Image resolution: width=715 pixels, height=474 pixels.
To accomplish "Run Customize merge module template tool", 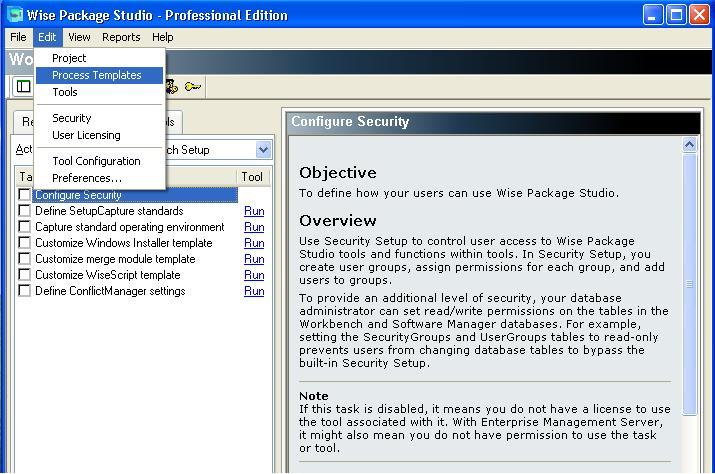I will pos(254,259).
